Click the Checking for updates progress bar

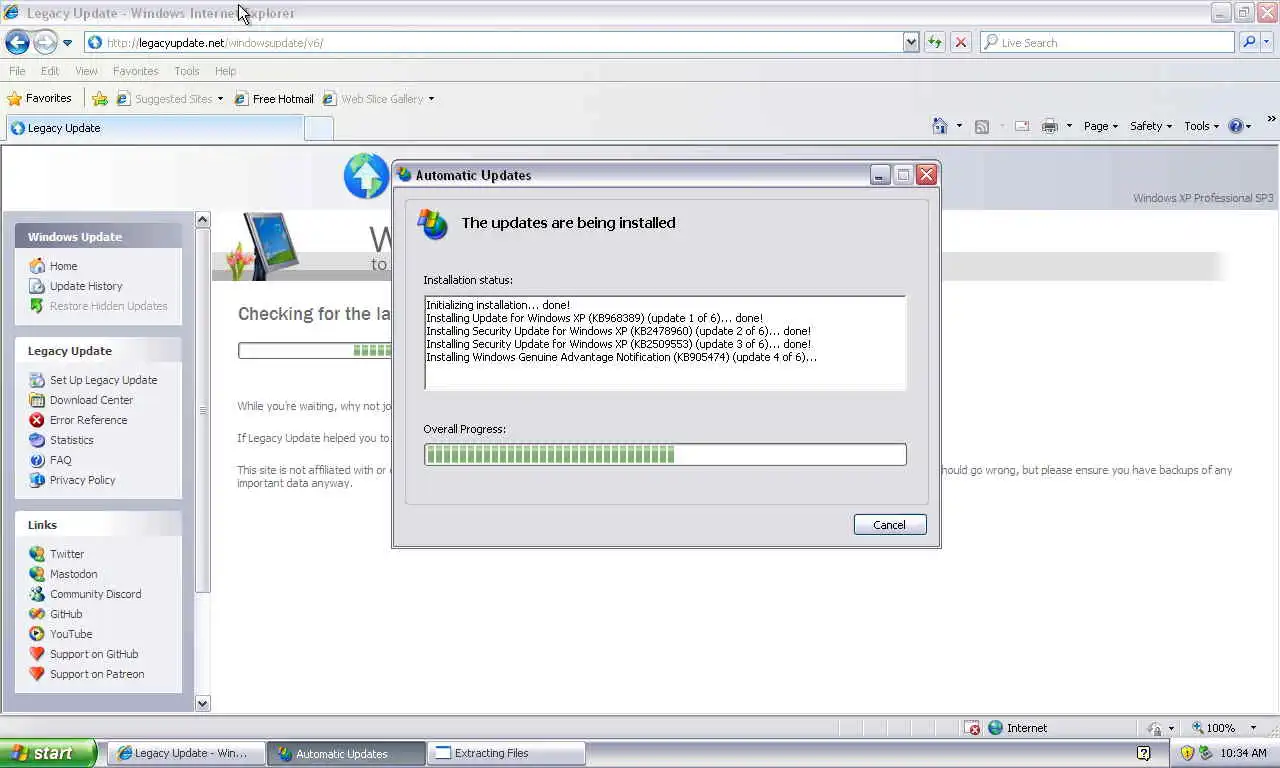pyautogui.click(x=315, y=350)
